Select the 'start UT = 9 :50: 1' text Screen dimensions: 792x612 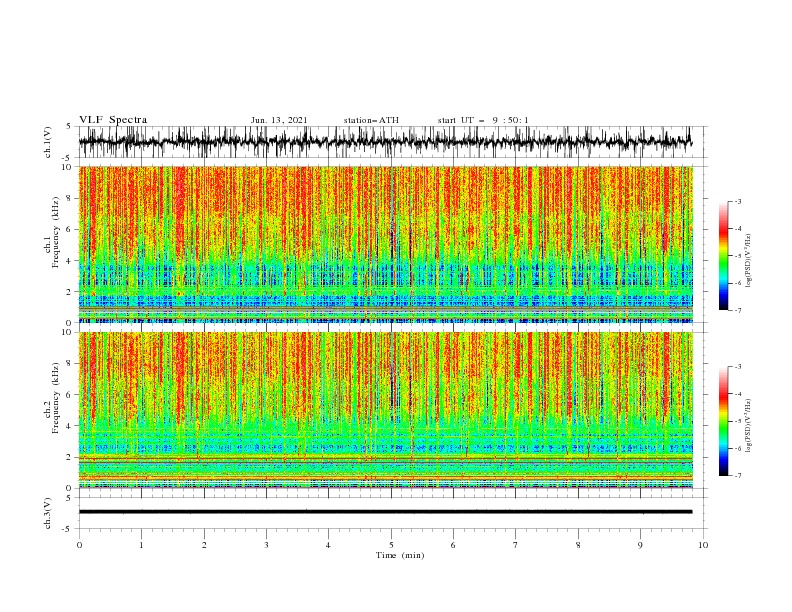coord(483,120)
